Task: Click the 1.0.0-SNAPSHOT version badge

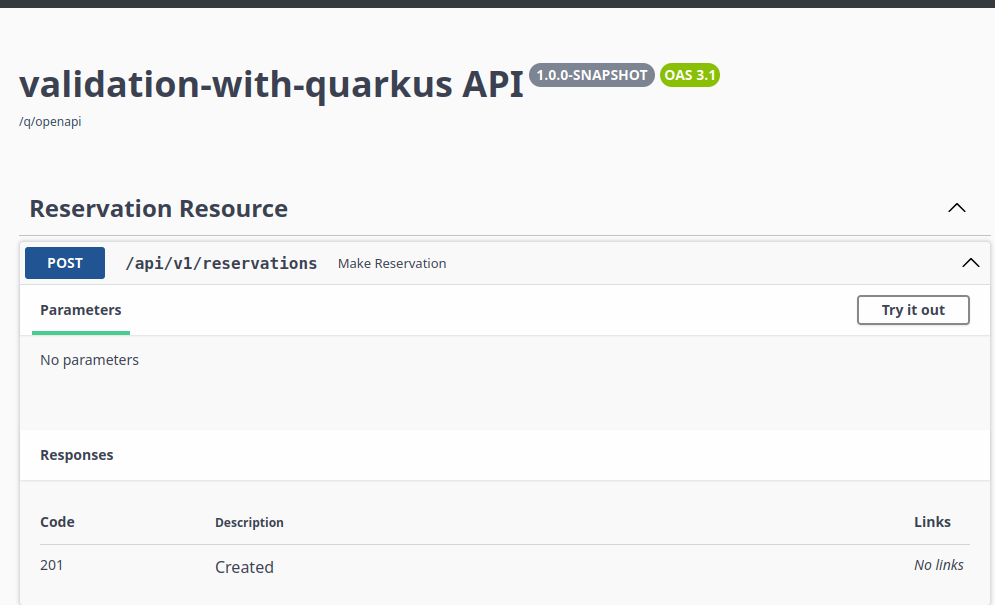Action: click(592, 75)
